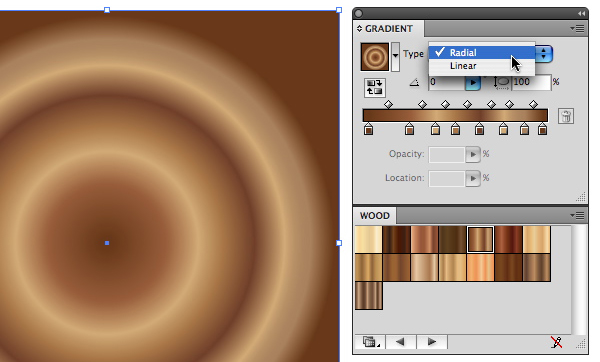This screenshot has height=362, width=600.
Task: Click the aspect ratio icon
Action: pos(502,83)
